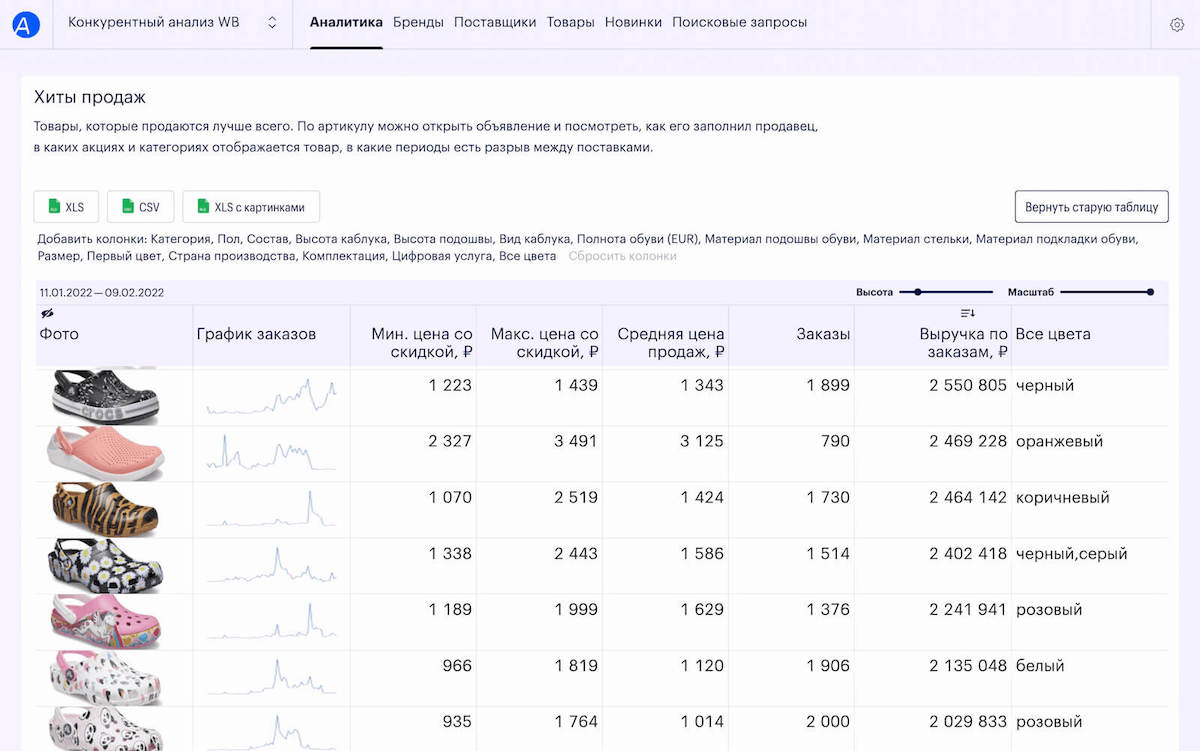1200x751 pixels.
Task: Adjust the Высота slider
Action: click(x=947, y=292)
